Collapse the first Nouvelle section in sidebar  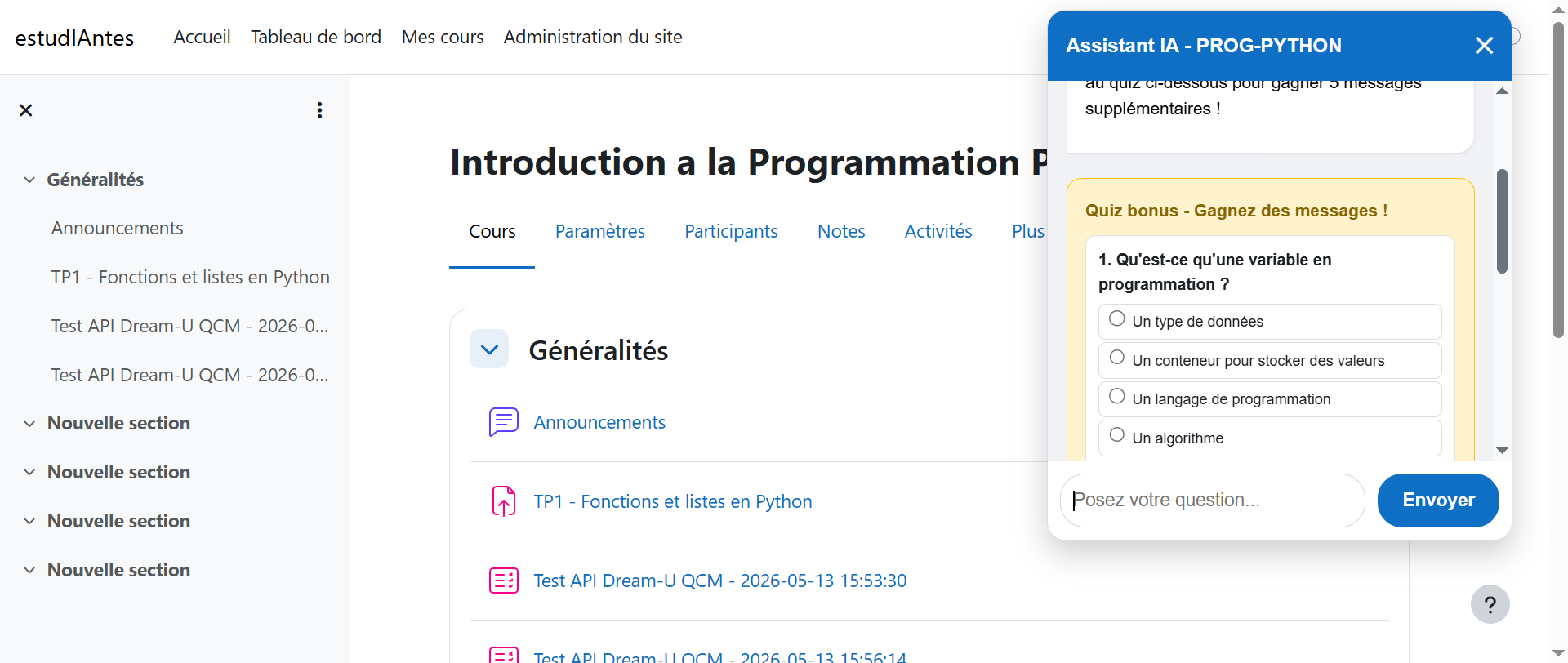(29, 424)
